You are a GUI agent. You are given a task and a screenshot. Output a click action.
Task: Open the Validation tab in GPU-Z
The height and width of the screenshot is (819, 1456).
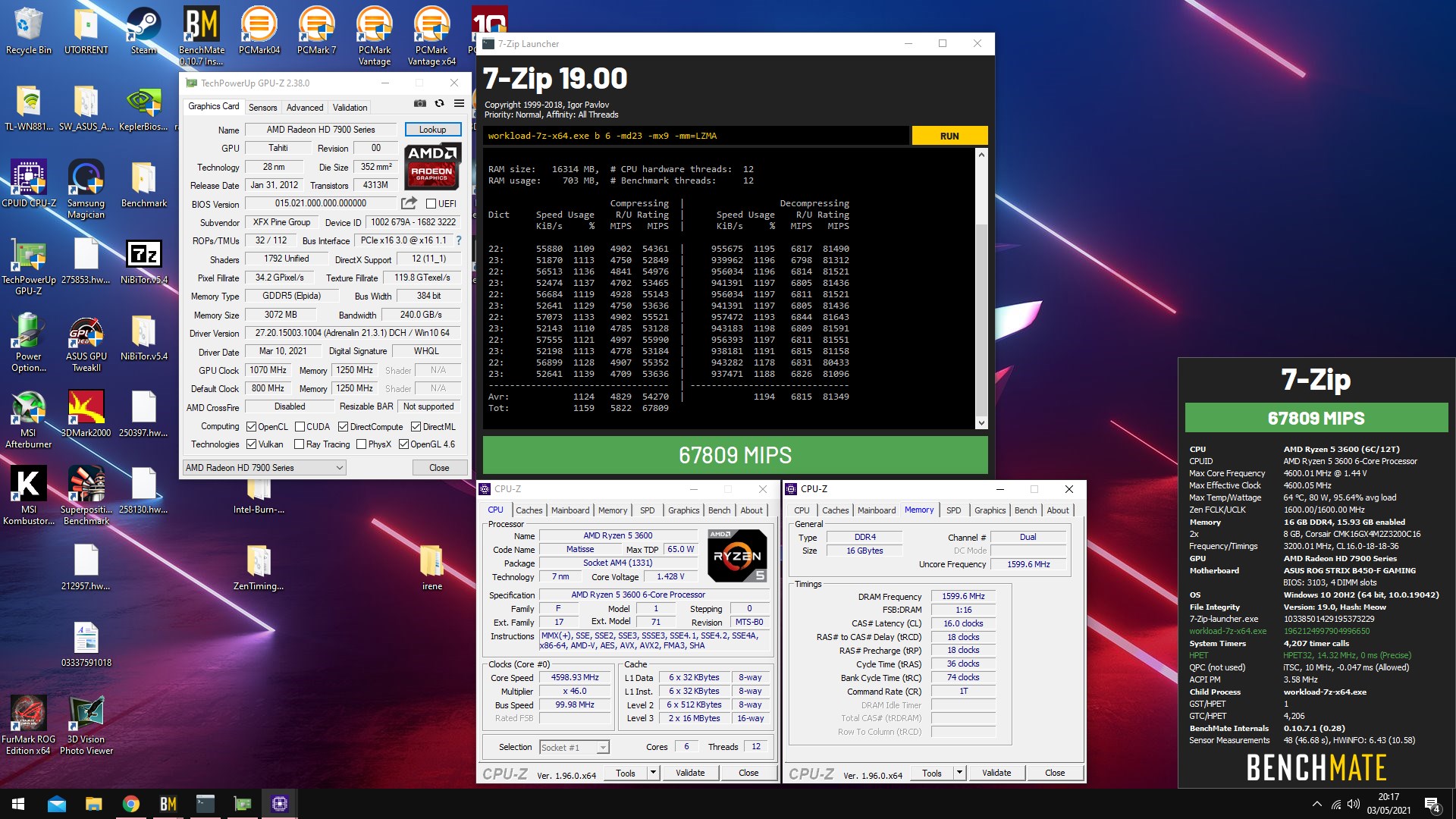coord(350,108)
